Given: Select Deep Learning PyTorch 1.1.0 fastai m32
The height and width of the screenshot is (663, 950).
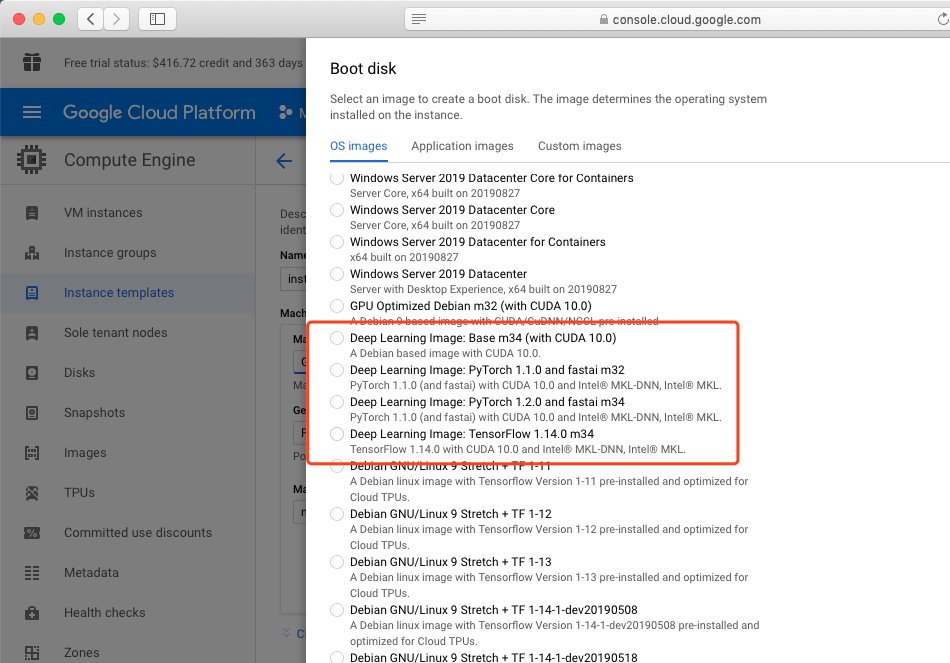Looking at the screenshot, I should tap(337, 370).
